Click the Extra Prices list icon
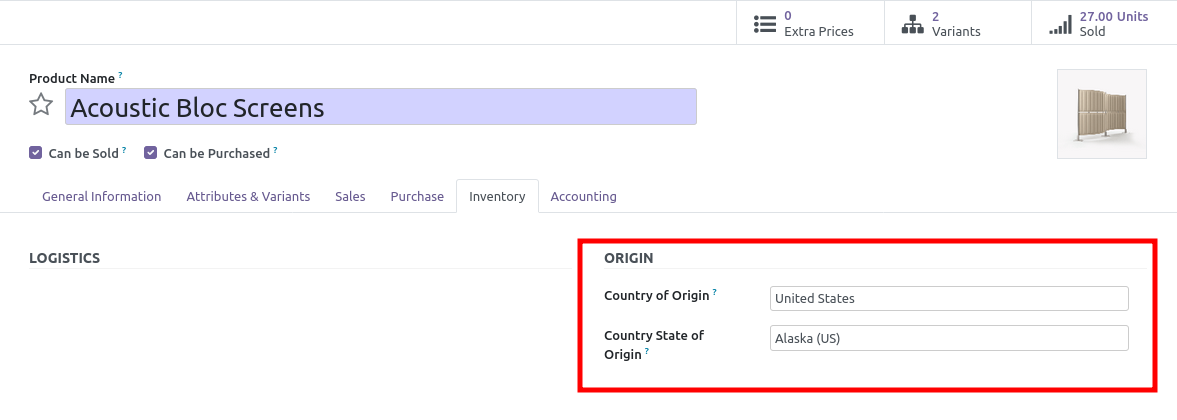The width and height of the screenshot is (1177, 420). (x=765, y=24)
